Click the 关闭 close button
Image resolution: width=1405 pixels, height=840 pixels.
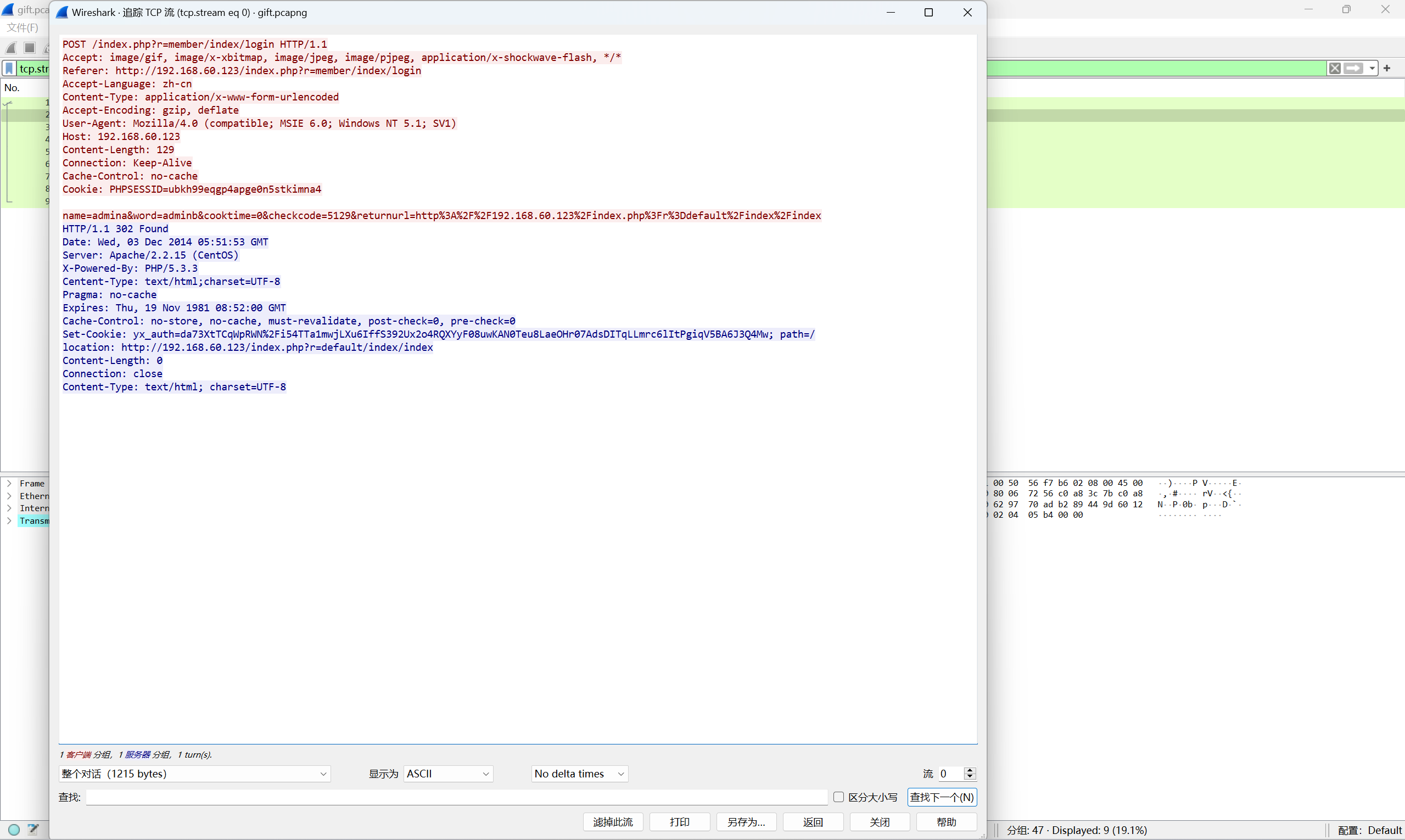click(x=880, y=822)
